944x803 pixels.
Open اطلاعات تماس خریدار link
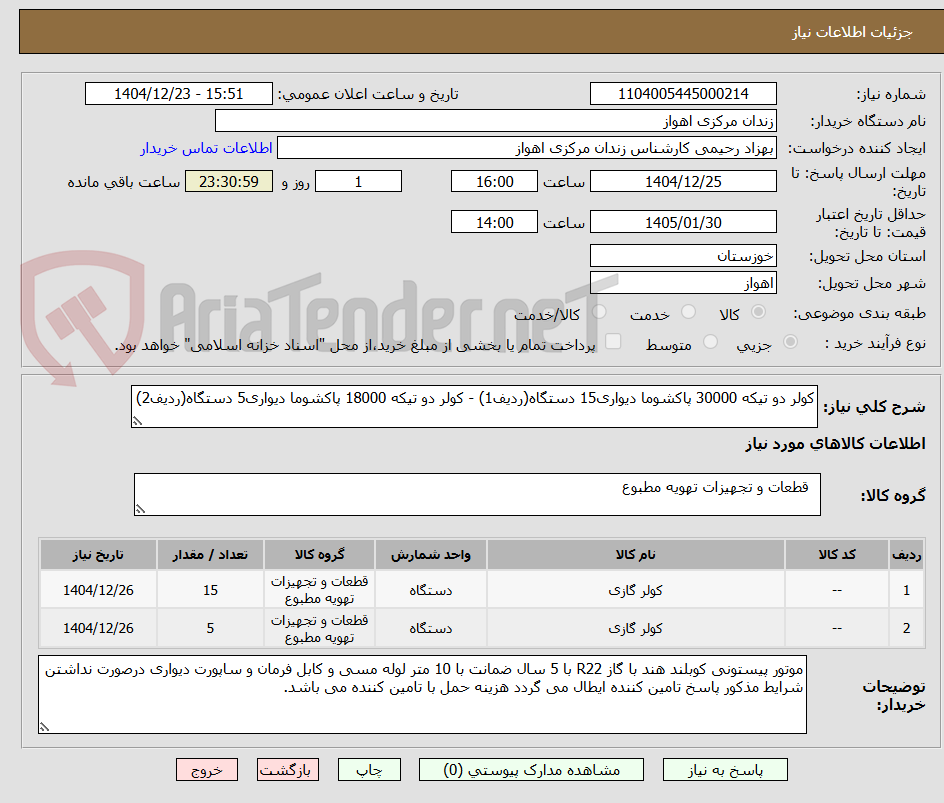click(206, 148)
